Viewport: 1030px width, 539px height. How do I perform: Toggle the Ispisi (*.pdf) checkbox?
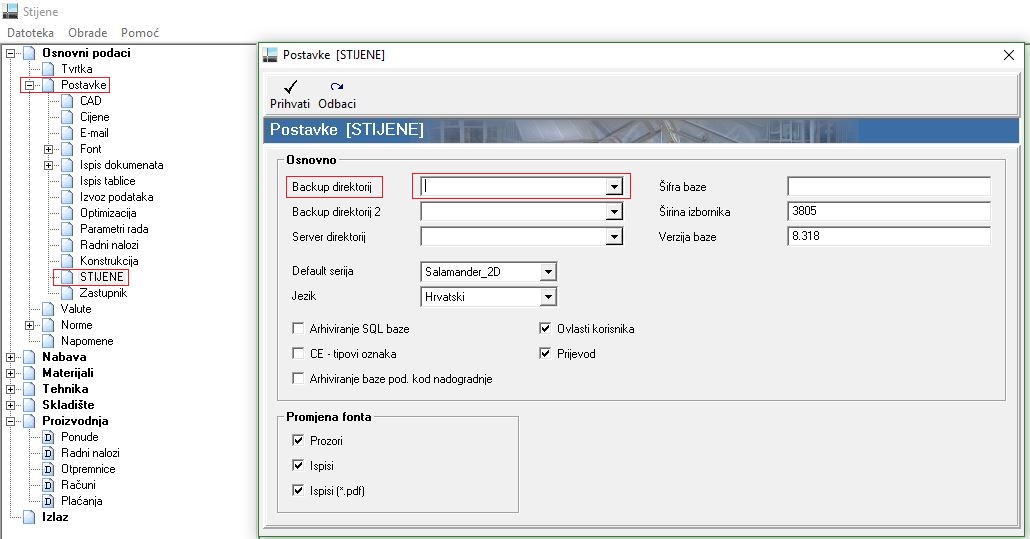pyautogui.click(x=298, y=490)
